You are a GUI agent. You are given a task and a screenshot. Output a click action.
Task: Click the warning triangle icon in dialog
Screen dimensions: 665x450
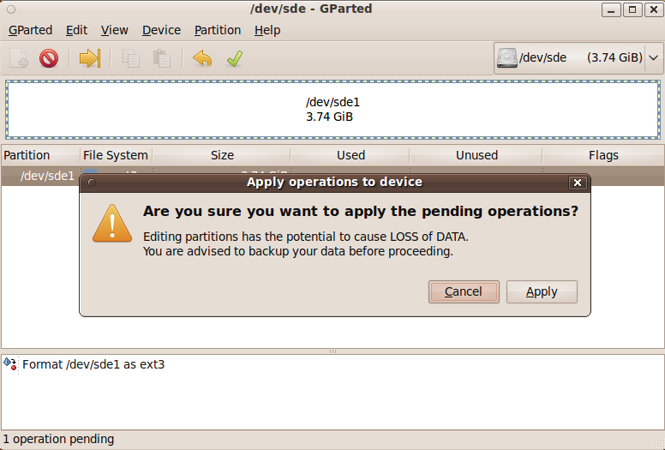112,223
